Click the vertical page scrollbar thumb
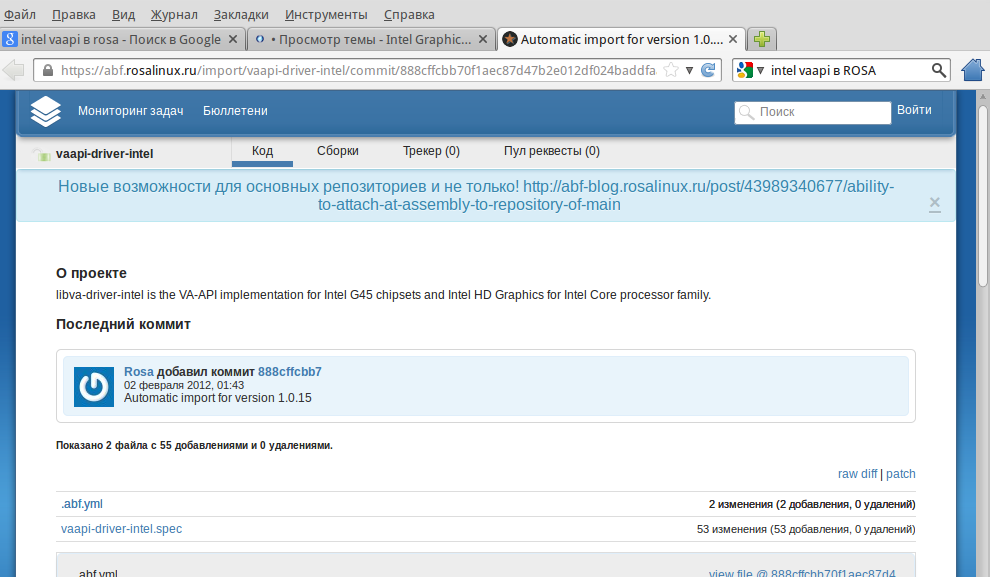990x577 pixels. click(x=982, y=196)
